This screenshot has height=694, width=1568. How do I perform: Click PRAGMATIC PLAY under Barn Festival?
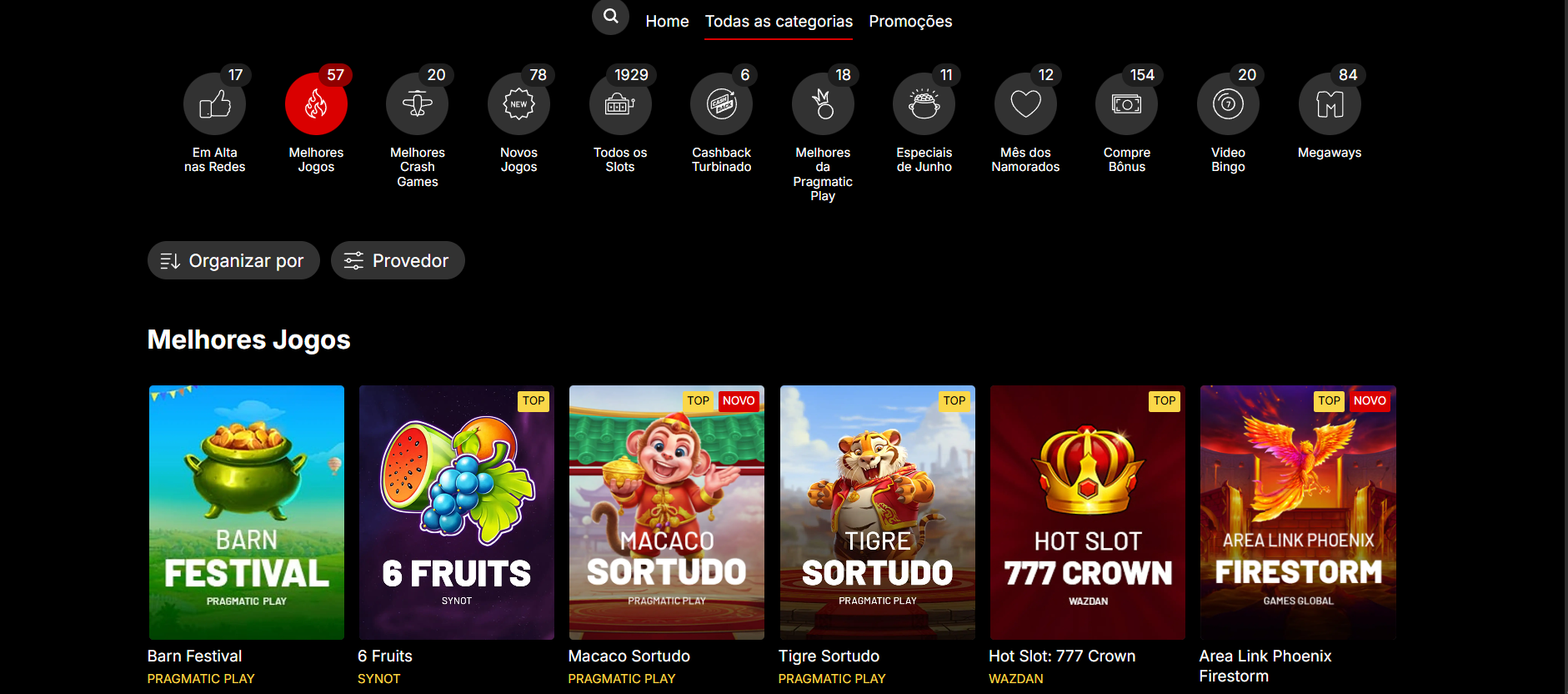click(x=201, y=679)
